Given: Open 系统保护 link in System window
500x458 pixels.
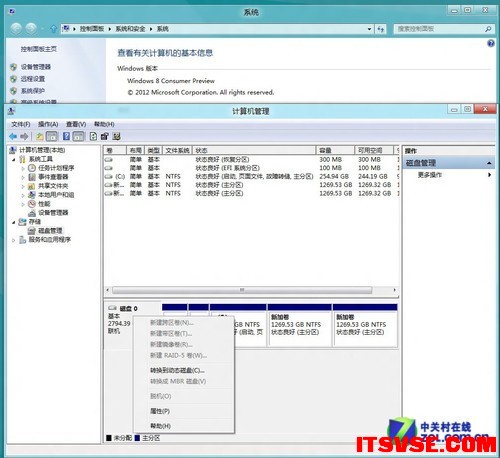Looking at the screenshot, I should click(x=33, y=91).
